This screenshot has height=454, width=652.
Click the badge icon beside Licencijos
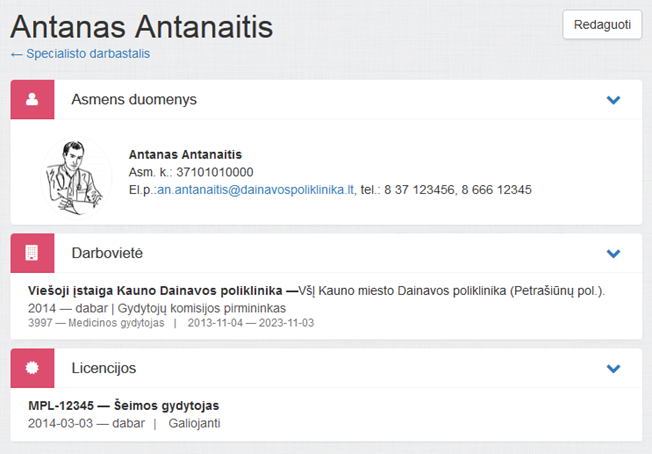pyautogui.click(x=31, y=368)
